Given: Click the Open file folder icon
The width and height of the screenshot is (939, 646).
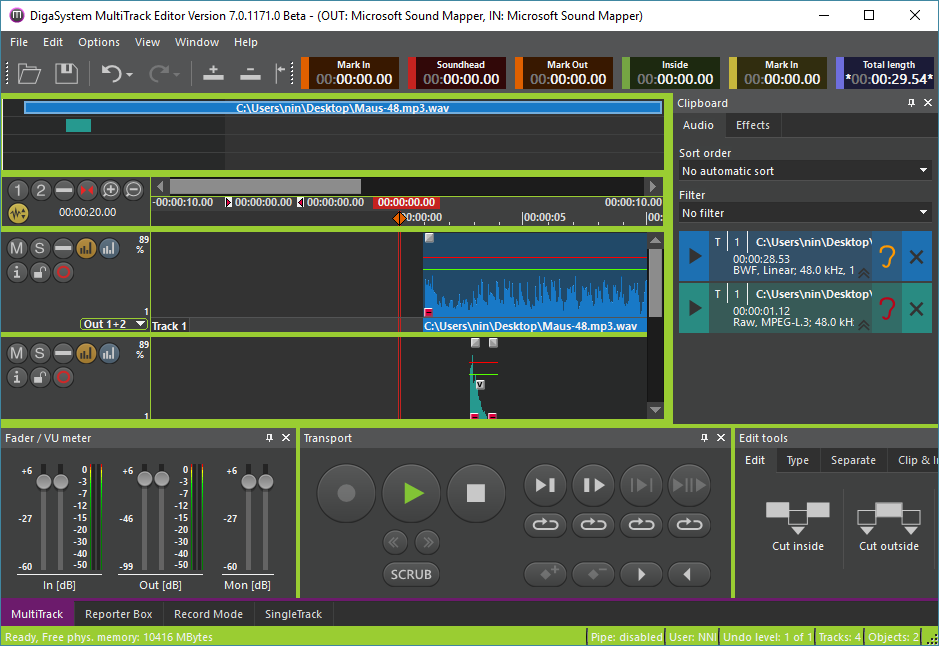Looking at the screenshot, I should 29,73.
